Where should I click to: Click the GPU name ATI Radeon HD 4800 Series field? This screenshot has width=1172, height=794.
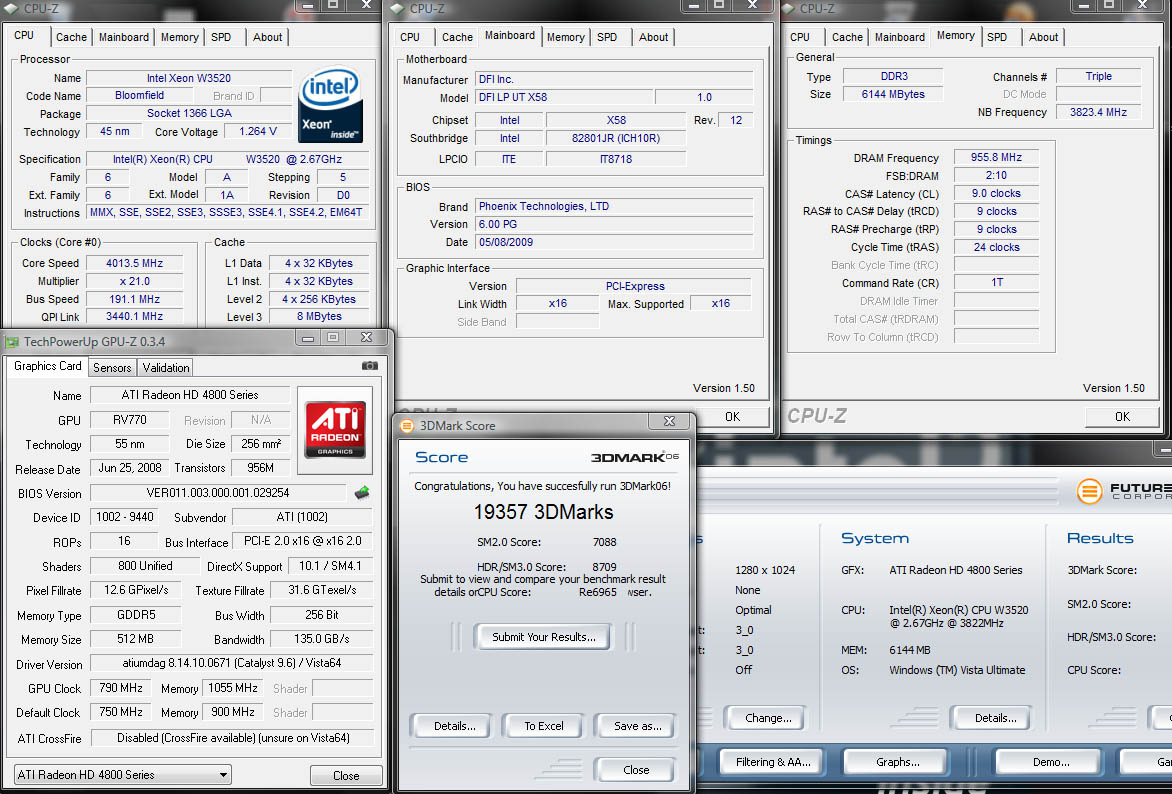coord(190,395)
